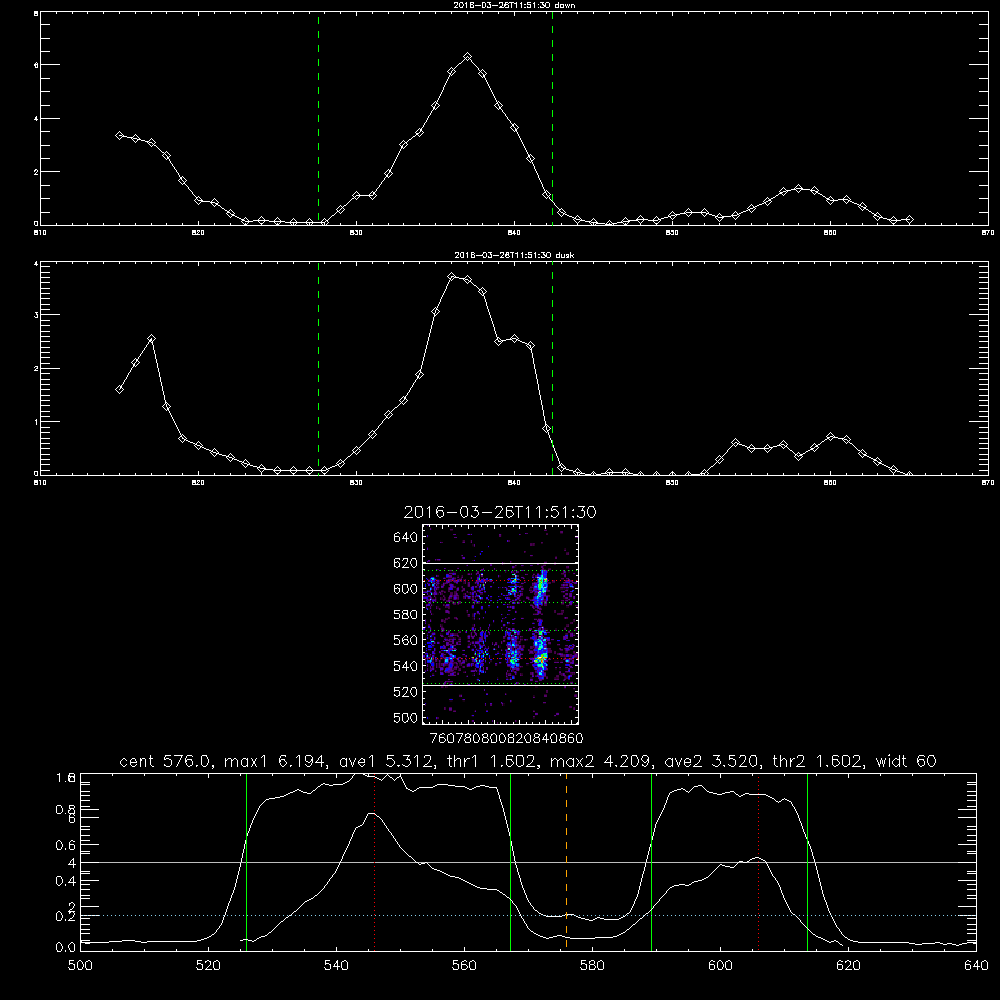The height and width of the screenshot is (1000, 1000).
Task: Click the dawn curve's secondary peak diamond near 858
Action: tap(798, 189)
